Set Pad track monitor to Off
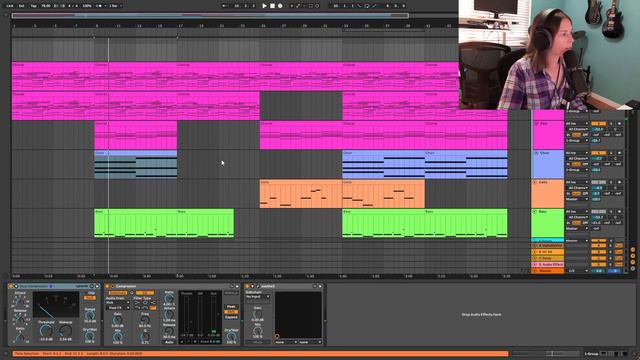Screen dimensions: 640x360 pyautogui.click(x=585, y=135)
